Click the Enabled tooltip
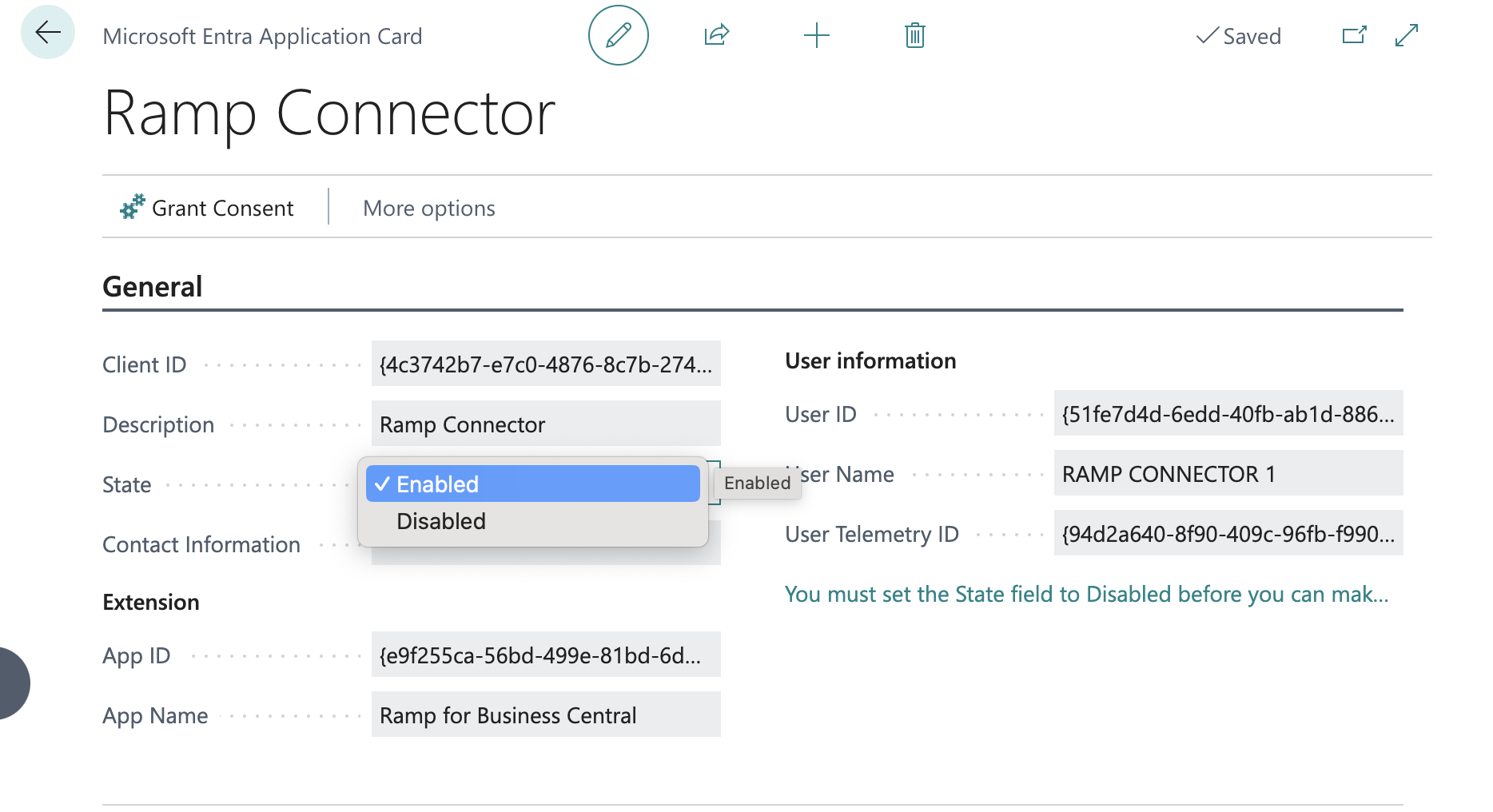The image size is (1493, 812). (x=757, y=483)
